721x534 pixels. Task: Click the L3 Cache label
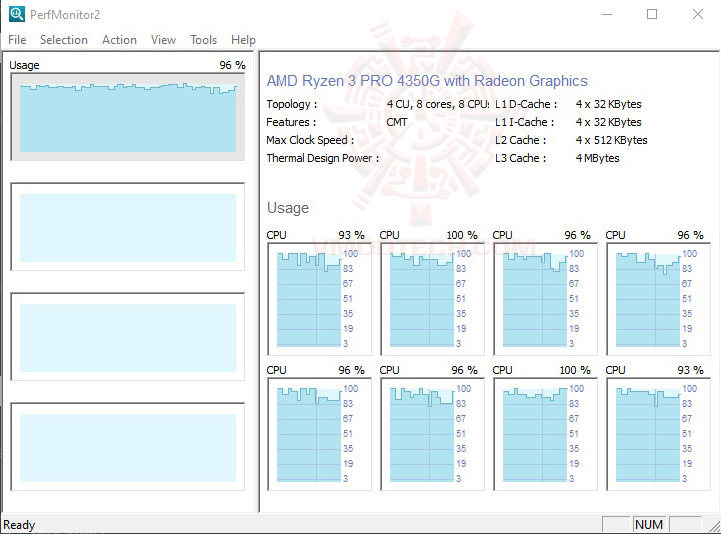(521, 158)
